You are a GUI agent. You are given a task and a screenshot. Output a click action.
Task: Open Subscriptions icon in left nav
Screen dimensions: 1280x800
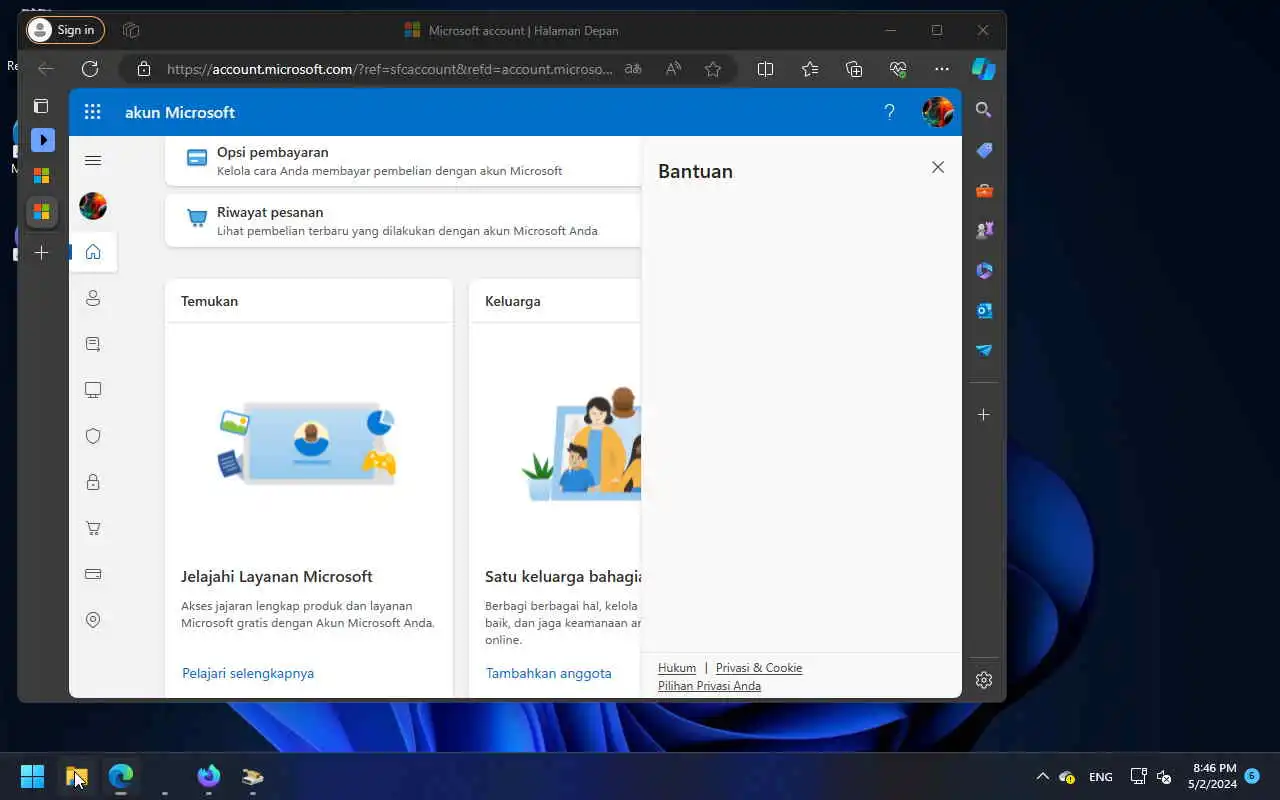click(x=93, y=344)
